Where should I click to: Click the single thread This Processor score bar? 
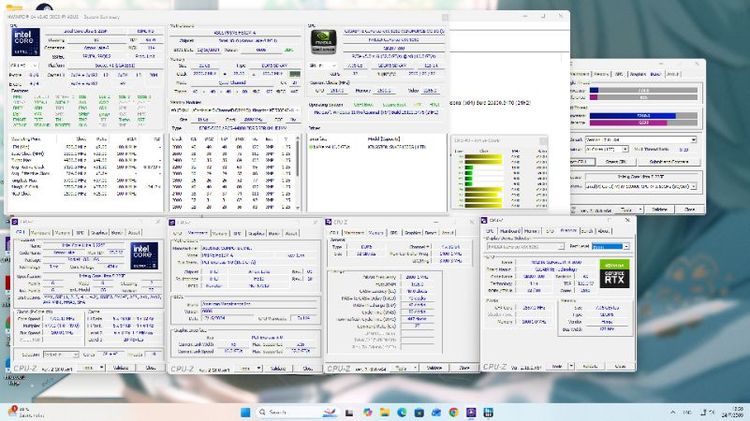pos(643,90)
